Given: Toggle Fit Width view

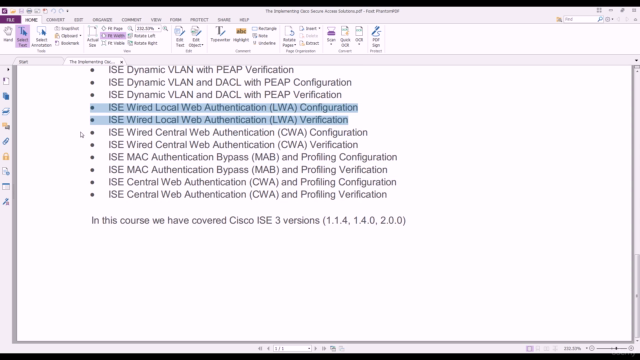Looking at the screenshot, I should coord(113,36).
